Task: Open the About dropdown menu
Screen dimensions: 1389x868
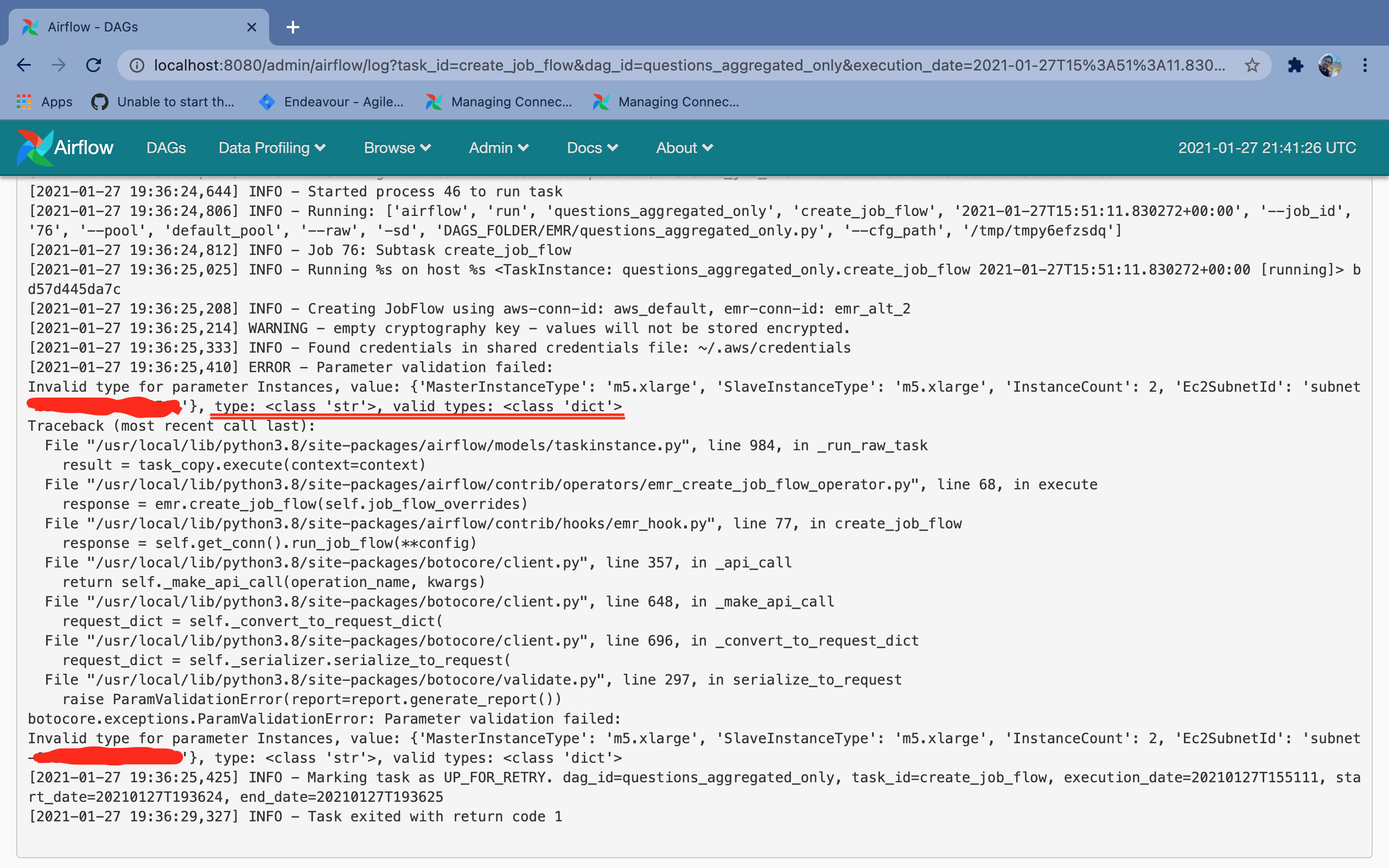Action: [684, 148]
